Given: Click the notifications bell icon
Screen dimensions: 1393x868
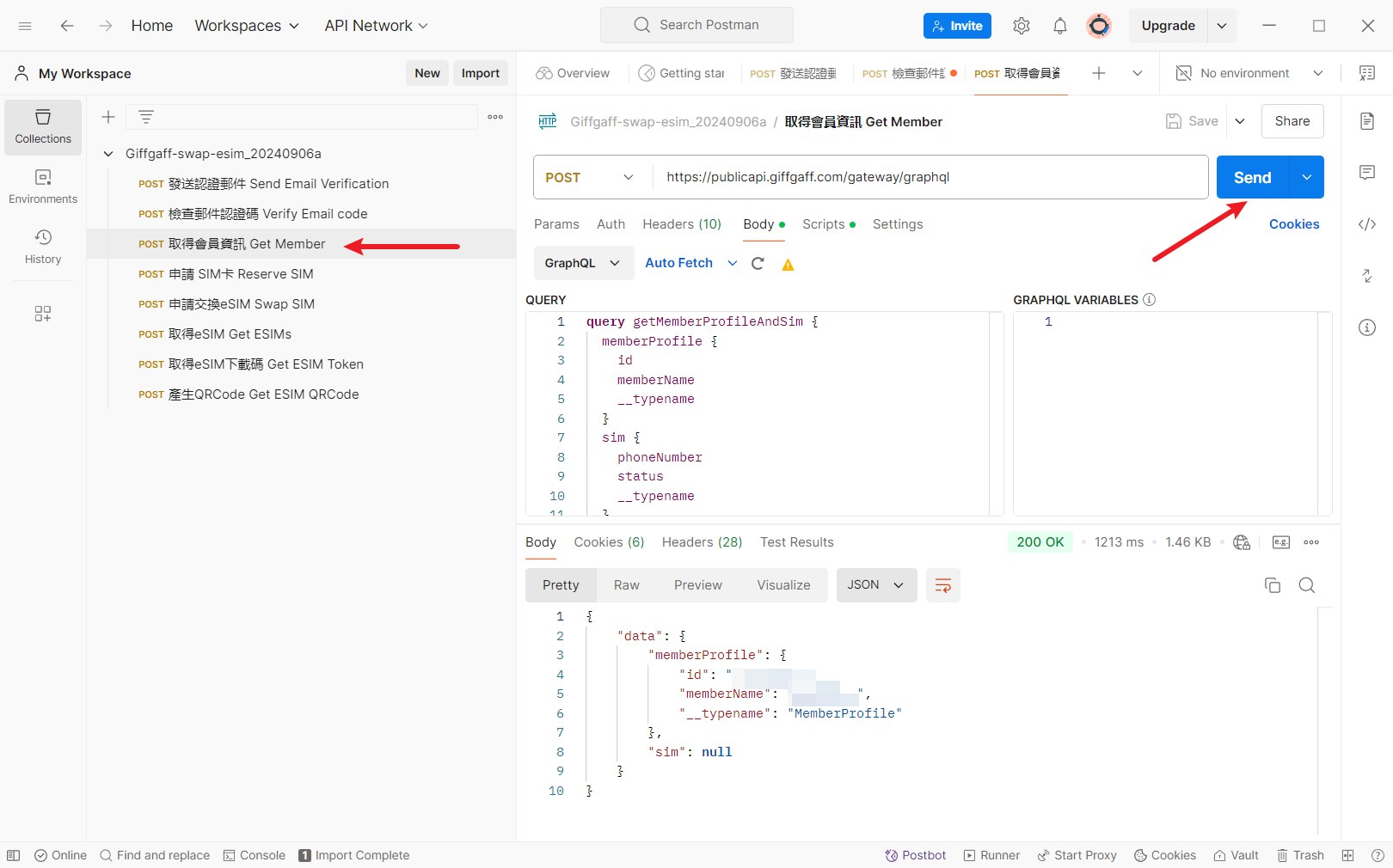Looking at the screenshot, I should [1059, 26].
